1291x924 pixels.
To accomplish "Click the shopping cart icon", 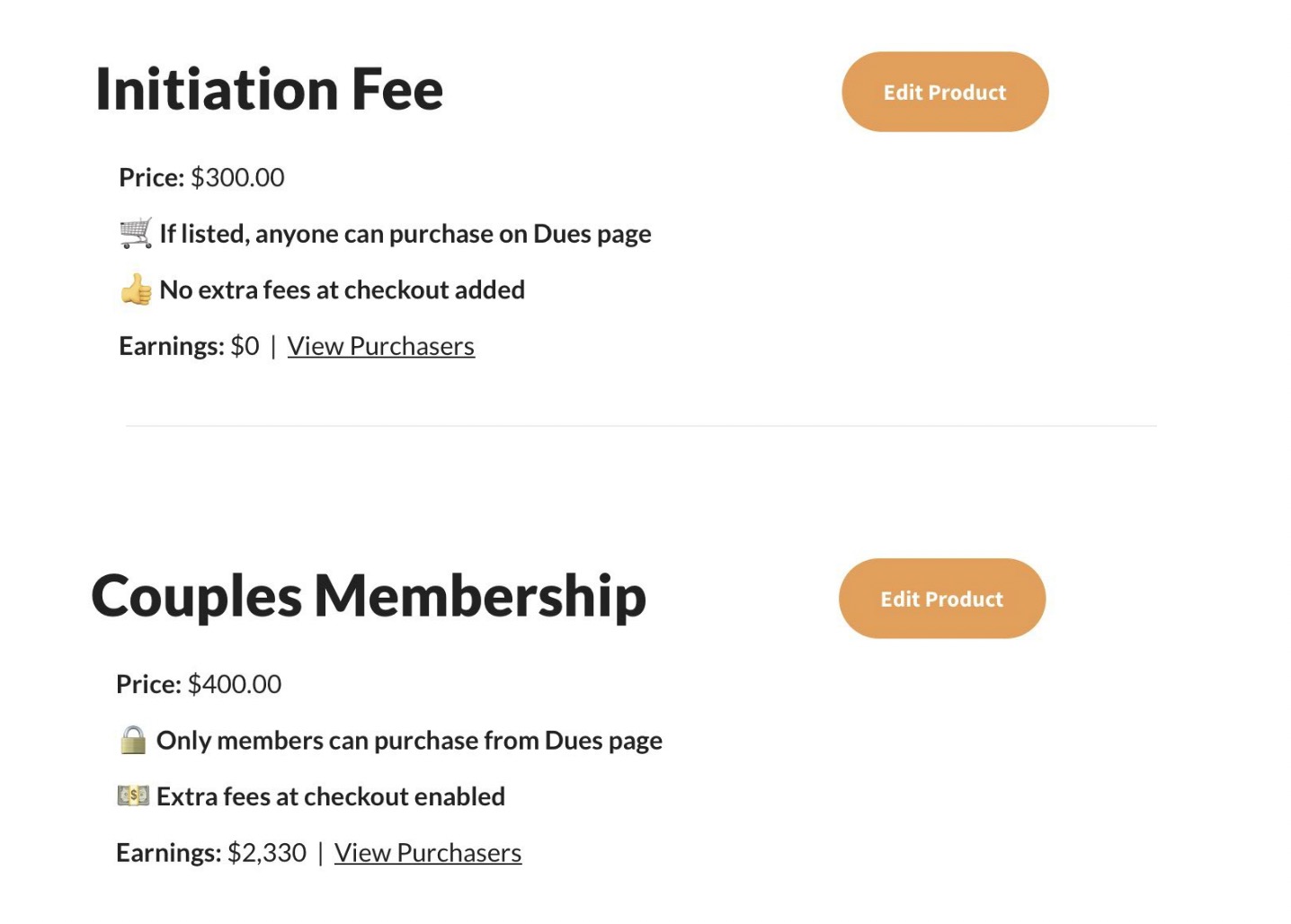I will [x=136, y=234].
